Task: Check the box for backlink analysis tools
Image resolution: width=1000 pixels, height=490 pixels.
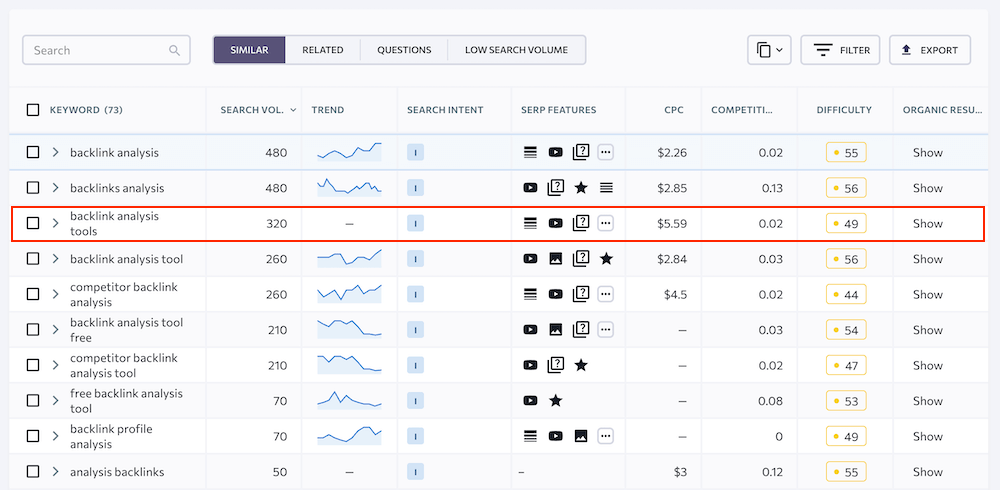Action: [33, 224]
